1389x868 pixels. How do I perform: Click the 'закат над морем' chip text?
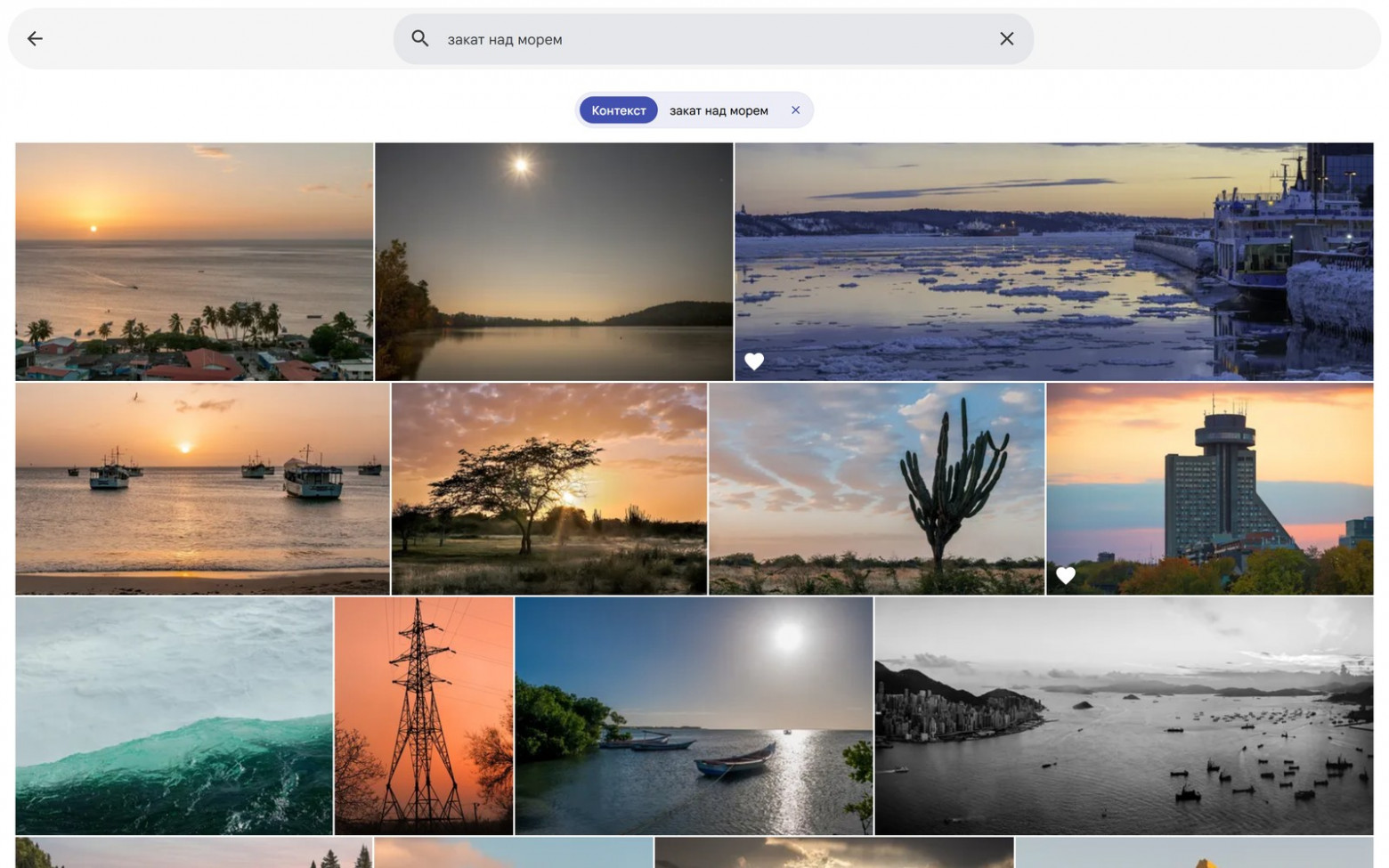tap(719, 110)
